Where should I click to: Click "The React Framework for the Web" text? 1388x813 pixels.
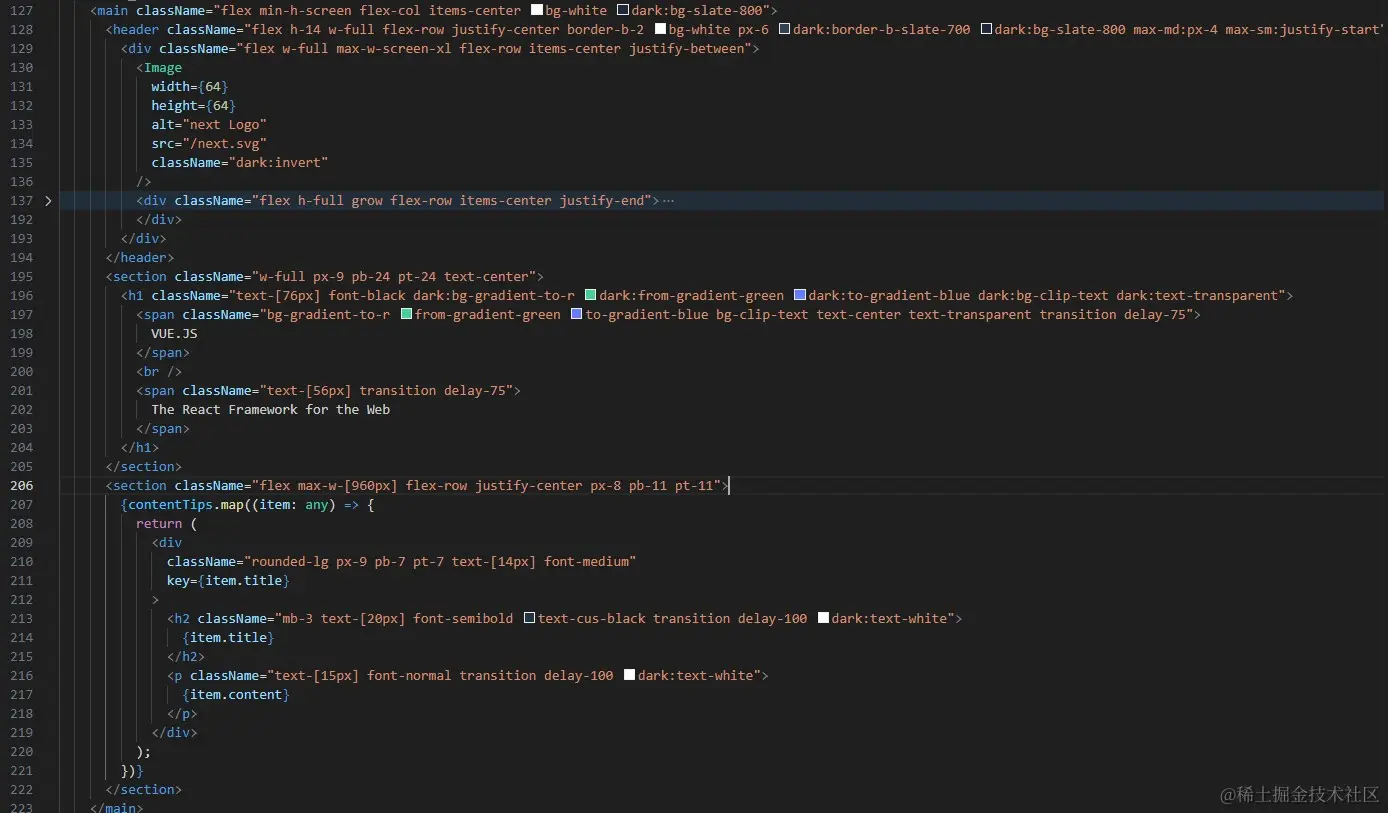click(x=271, y=410)
